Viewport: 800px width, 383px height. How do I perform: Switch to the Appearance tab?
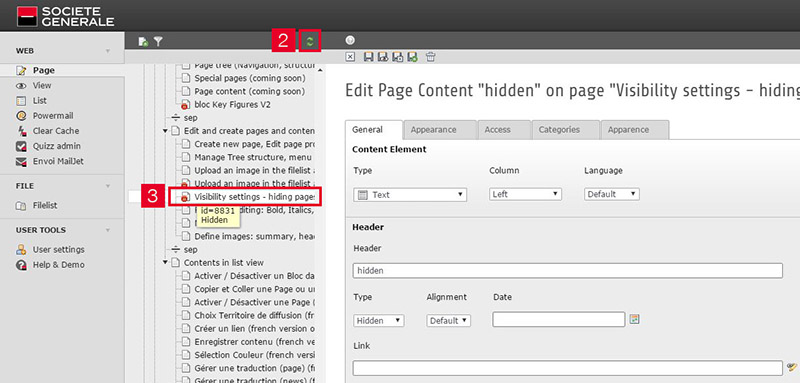[439, 130]
